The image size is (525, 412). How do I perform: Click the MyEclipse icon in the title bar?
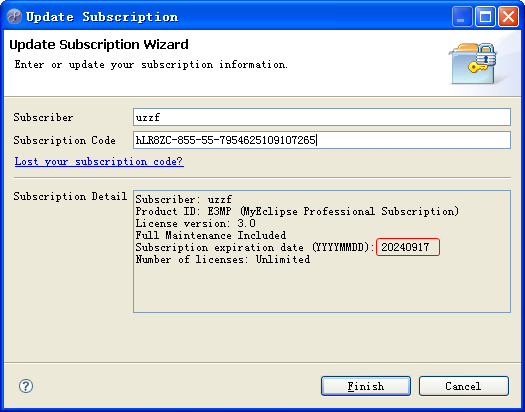[14, 16]
